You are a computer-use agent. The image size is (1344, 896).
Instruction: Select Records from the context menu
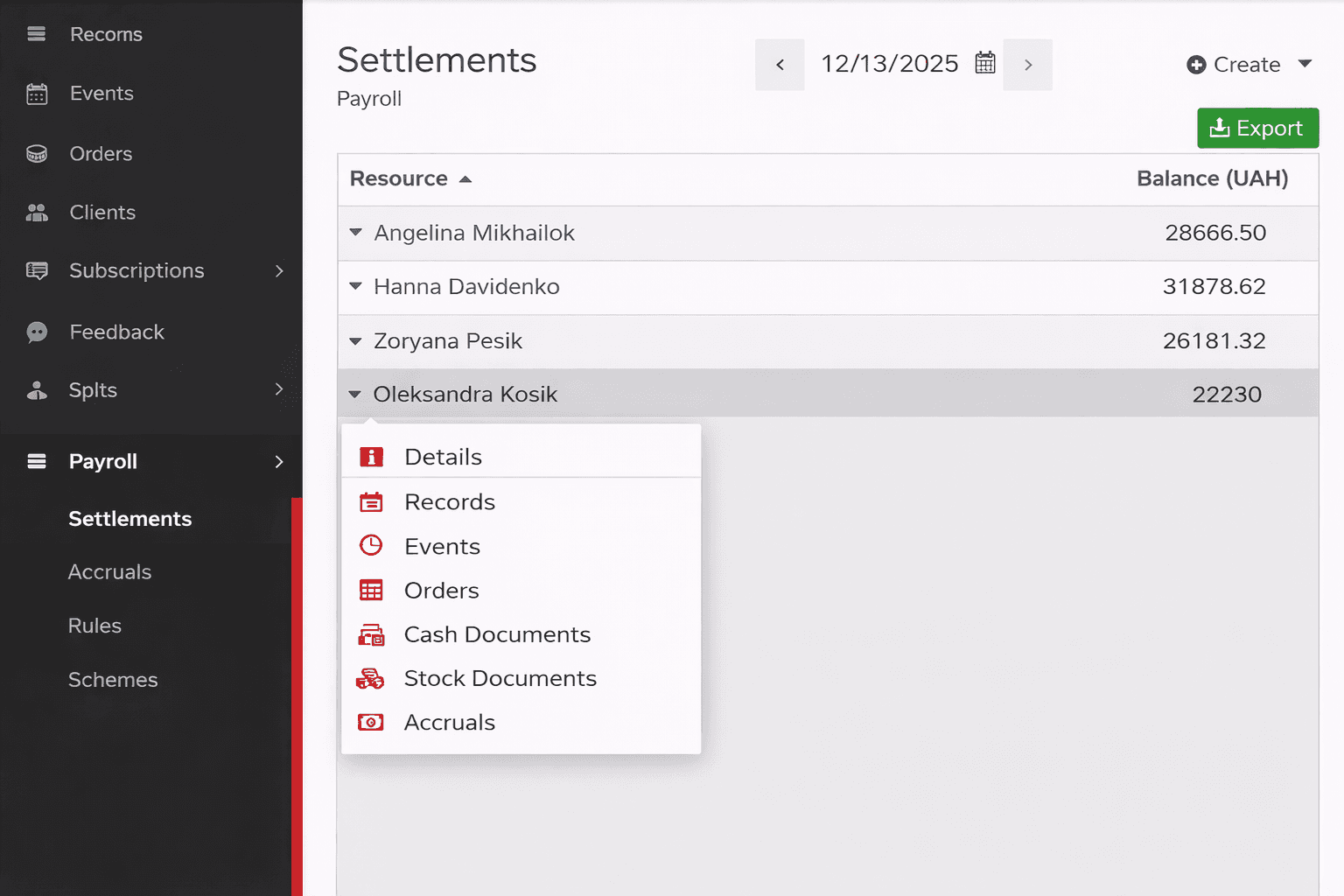click(x=449, y=502)
